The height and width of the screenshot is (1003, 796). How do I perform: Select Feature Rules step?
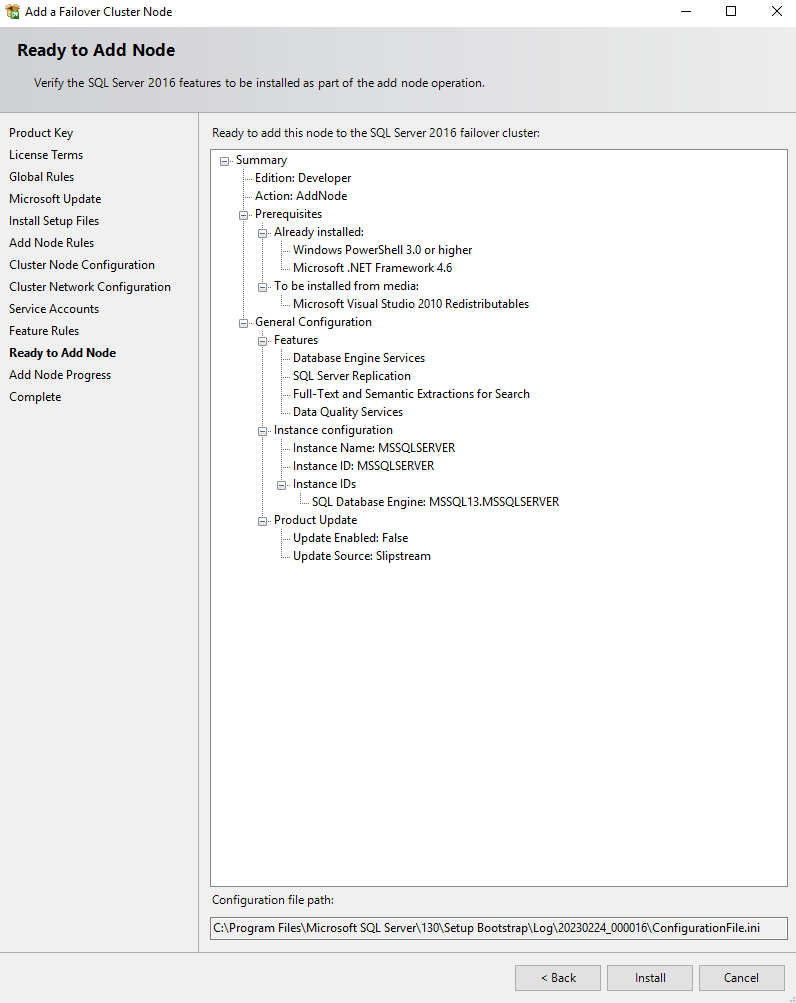pos(44,331)
